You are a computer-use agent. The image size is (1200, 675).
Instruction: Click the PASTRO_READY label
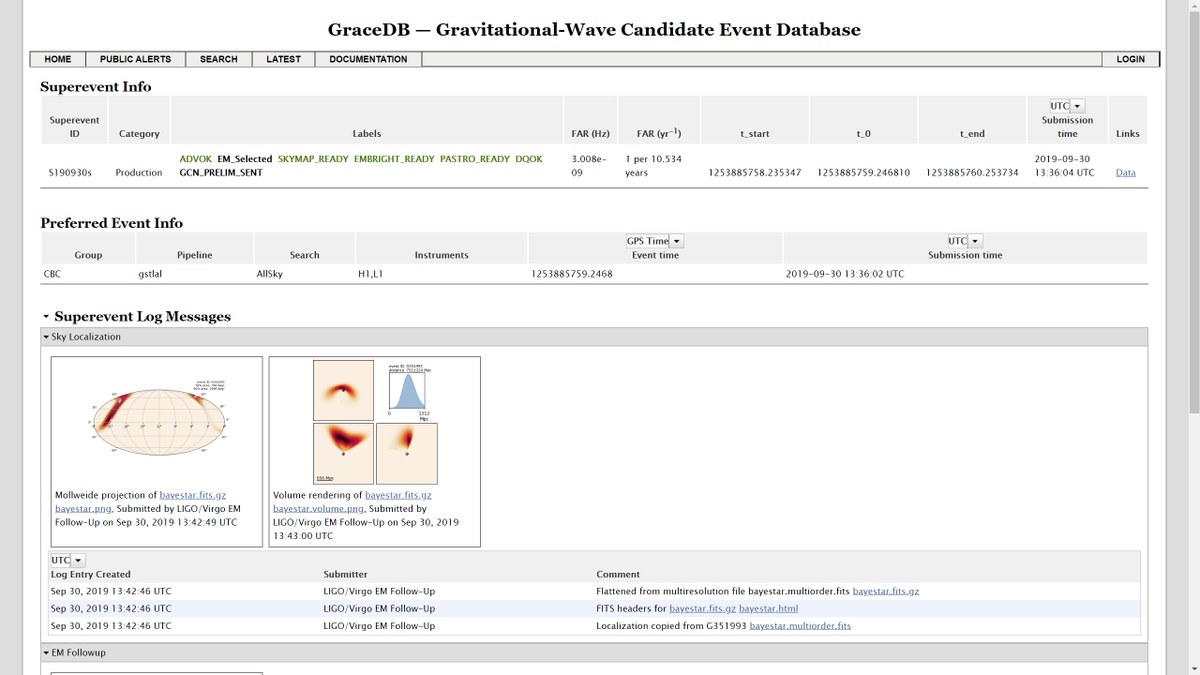pos(475,159)
